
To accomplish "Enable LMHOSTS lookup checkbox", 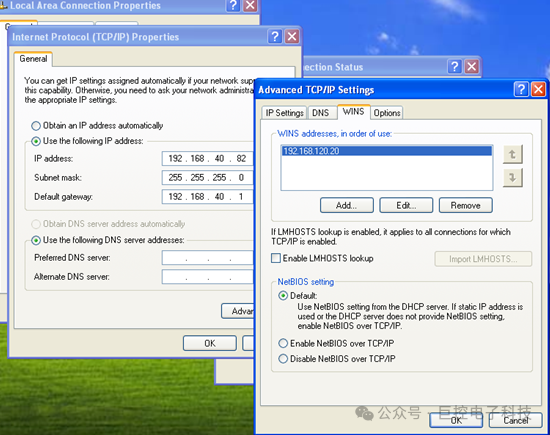I will click(276, 258).
